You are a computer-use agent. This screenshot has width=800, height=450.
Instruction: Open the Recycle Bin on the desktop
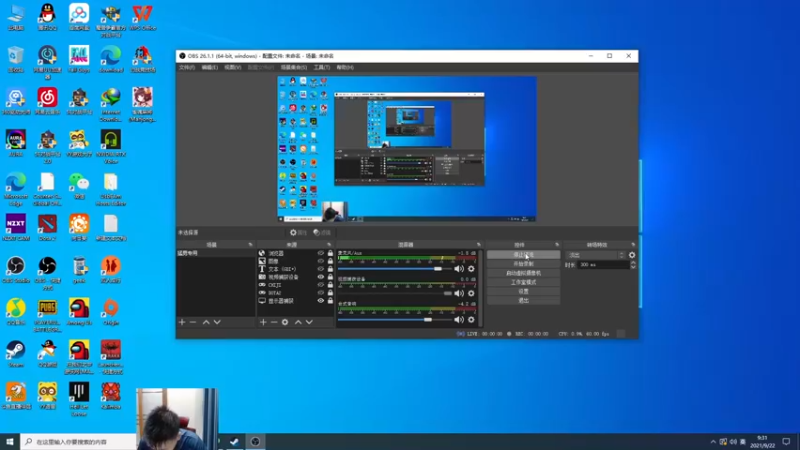point(16,59)
